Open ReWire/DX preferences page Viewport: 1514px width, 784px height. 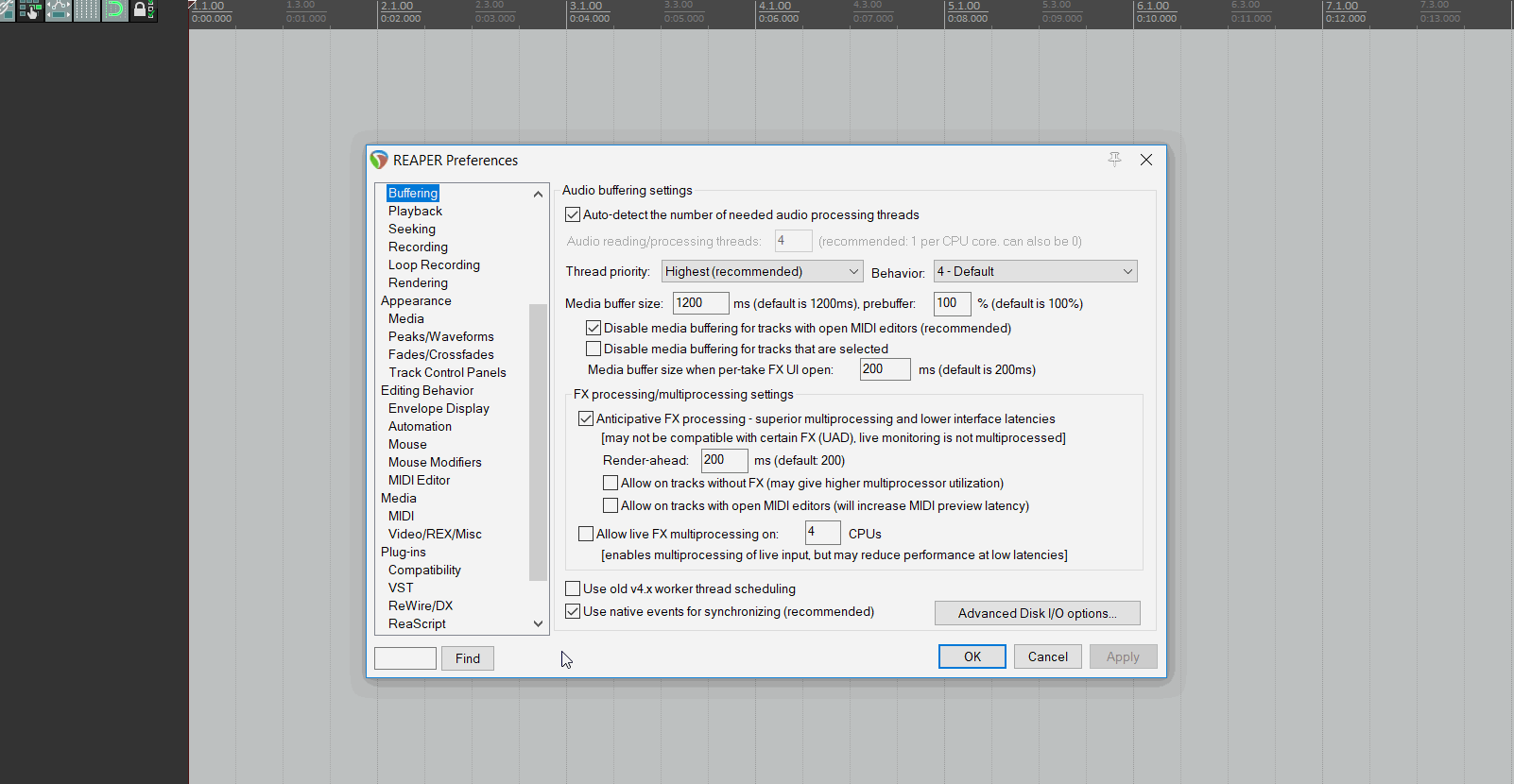tap(421, 605)
